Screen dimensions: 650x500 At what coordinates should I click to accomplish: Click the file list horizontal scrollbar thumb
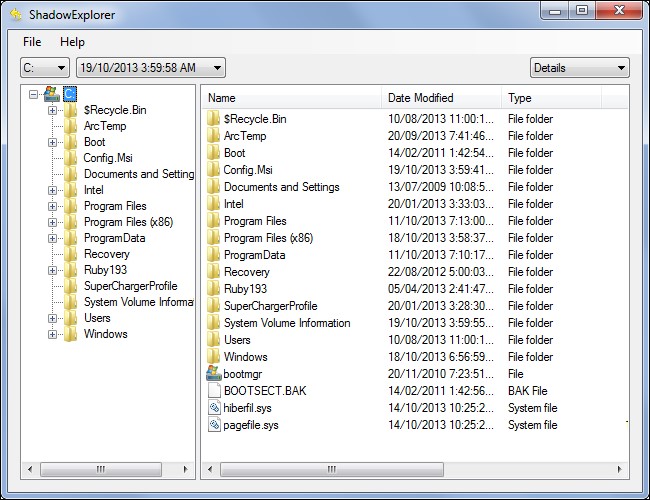tap(332, 469)
